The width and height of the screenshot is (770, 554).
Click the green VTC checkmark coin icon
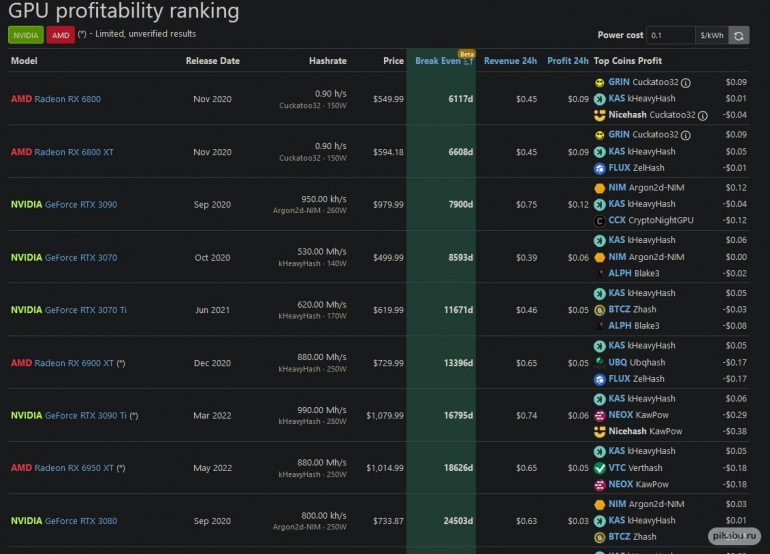[x=599, y=467]
